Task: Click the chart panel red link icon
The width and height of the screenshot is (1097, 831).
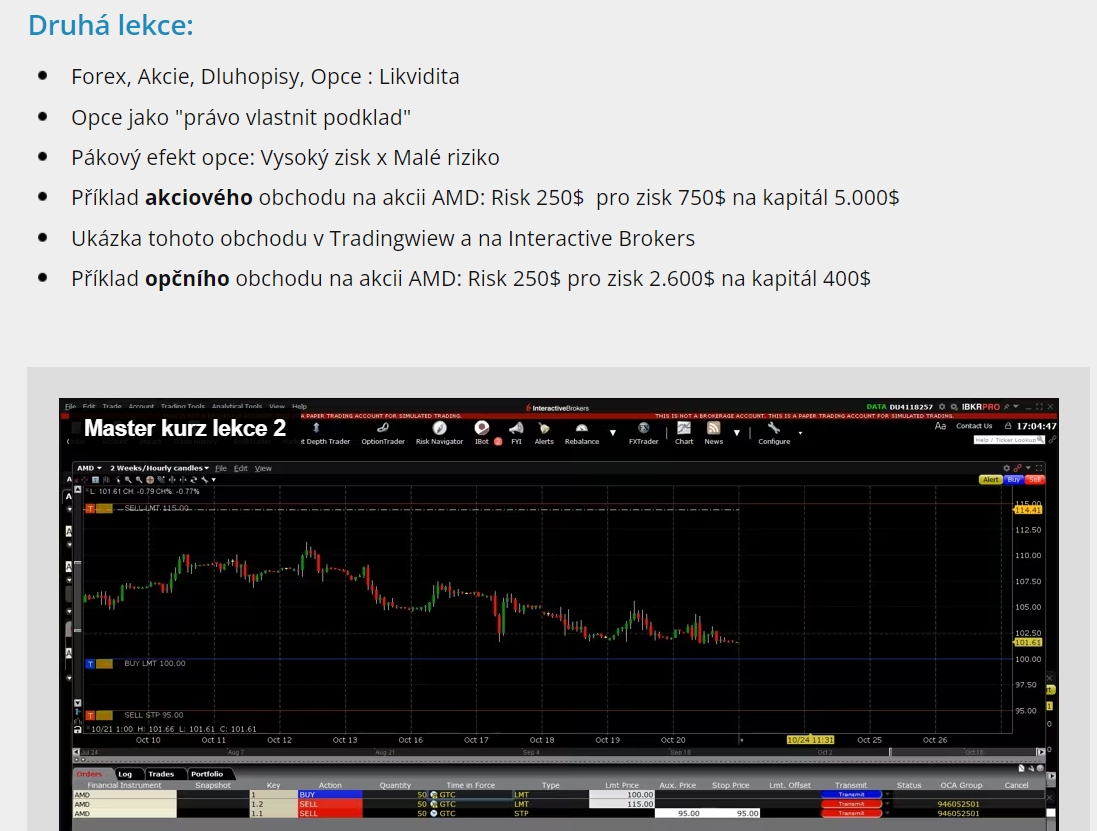Action: 1018,468
